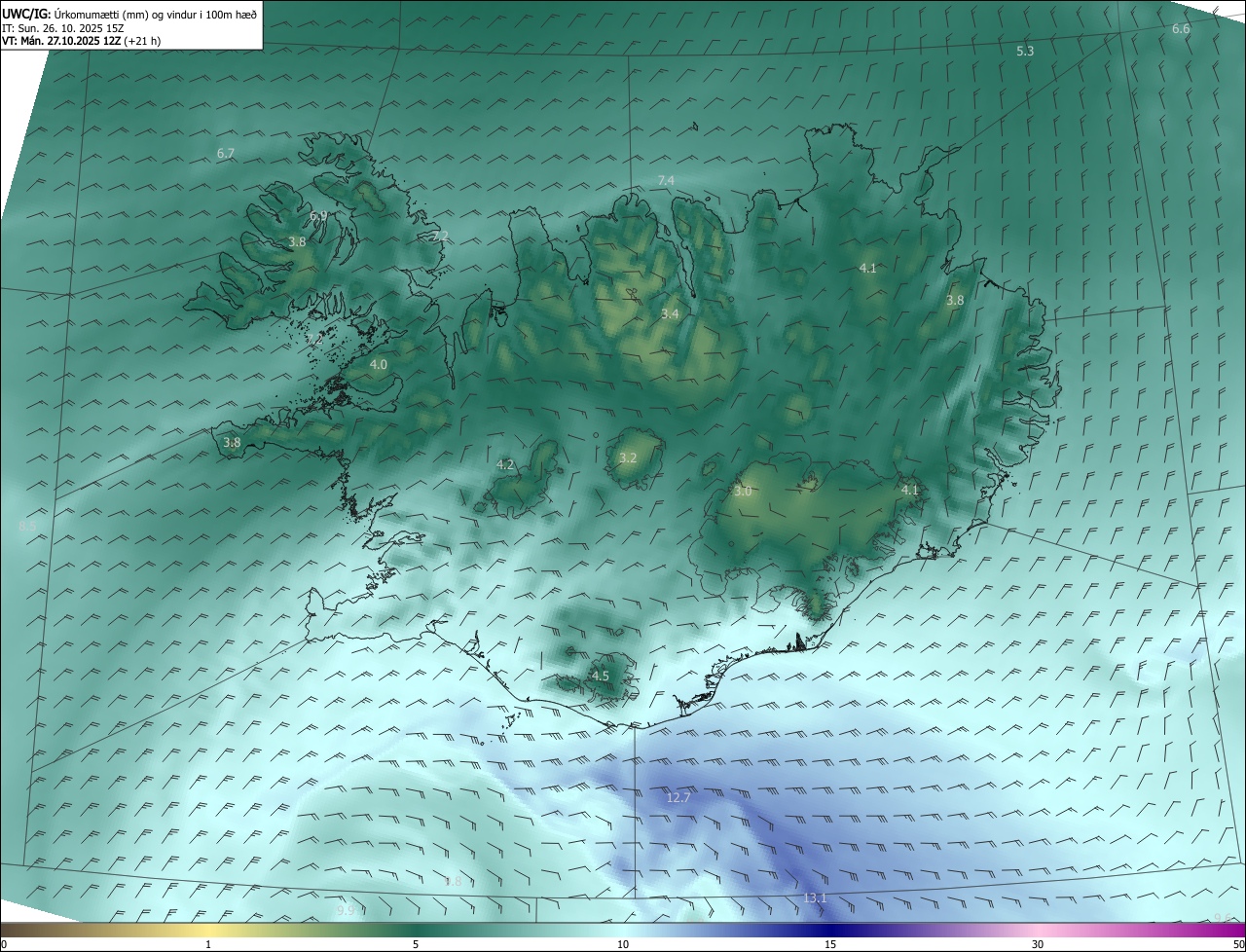
Task: Click the 3.2 value on the Hofsjökull glacier
Action: (628, 458)
